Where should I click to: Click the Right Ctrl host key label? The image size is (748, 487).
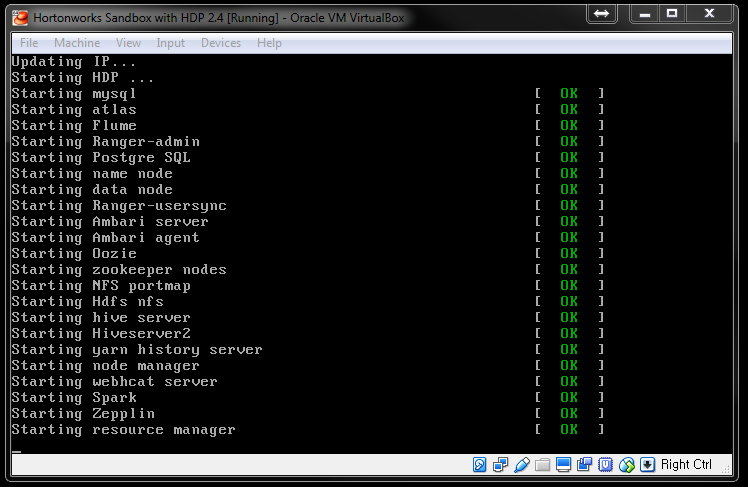pos(686,464)
